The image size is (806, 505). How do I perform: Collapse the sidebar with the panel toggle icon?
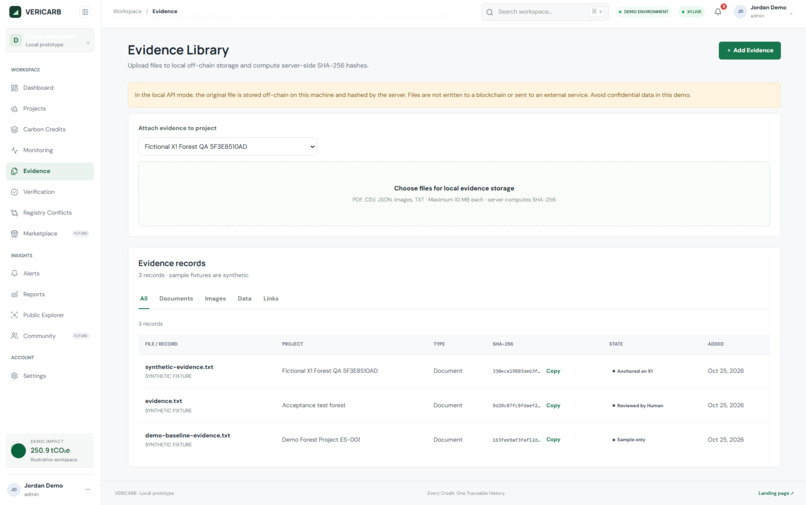[85, 12]
